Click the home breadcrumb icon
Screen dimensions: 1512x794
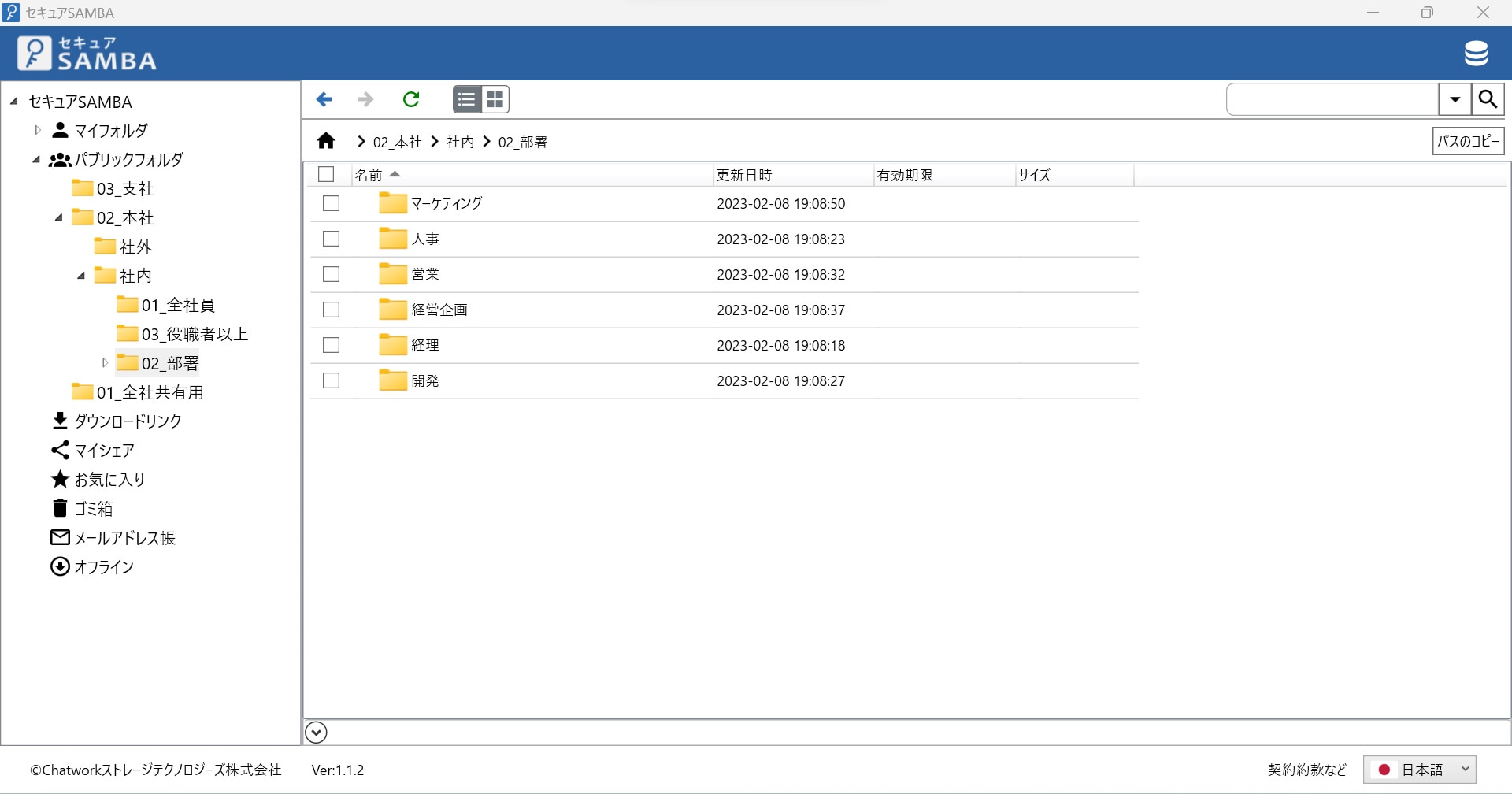tap(326, 141)
